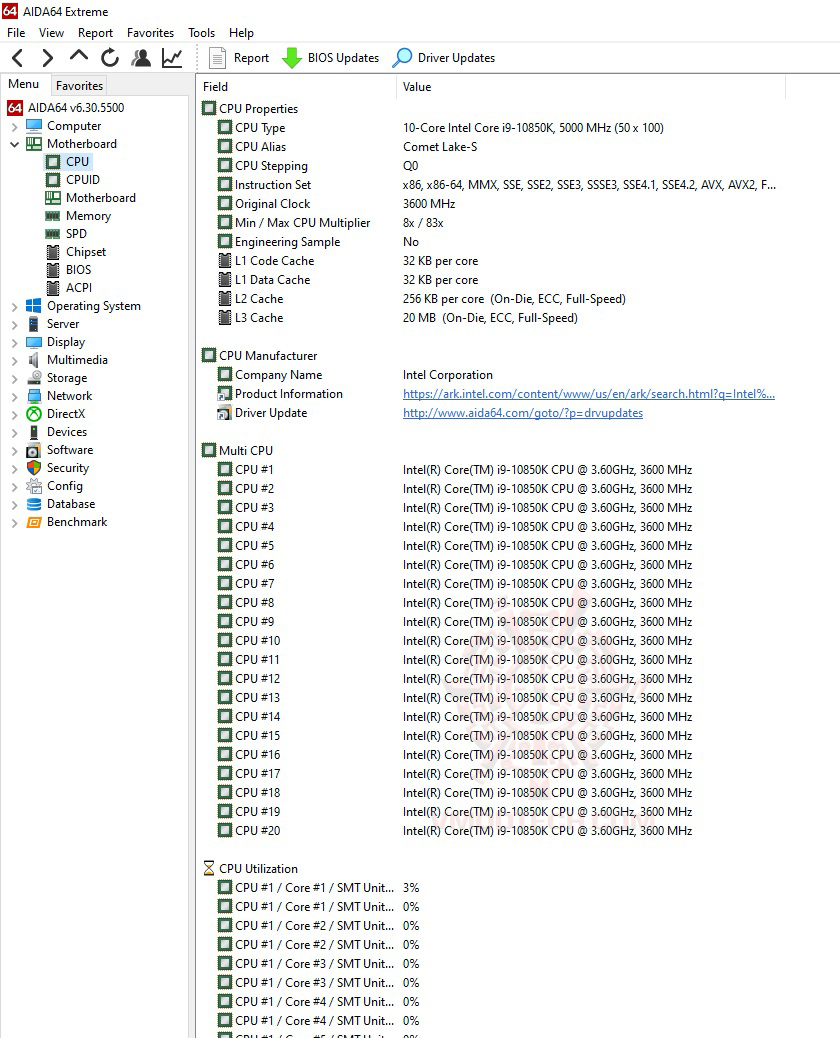
Task: Select the Memory module icon in tree
Action: tap(53, 216)
